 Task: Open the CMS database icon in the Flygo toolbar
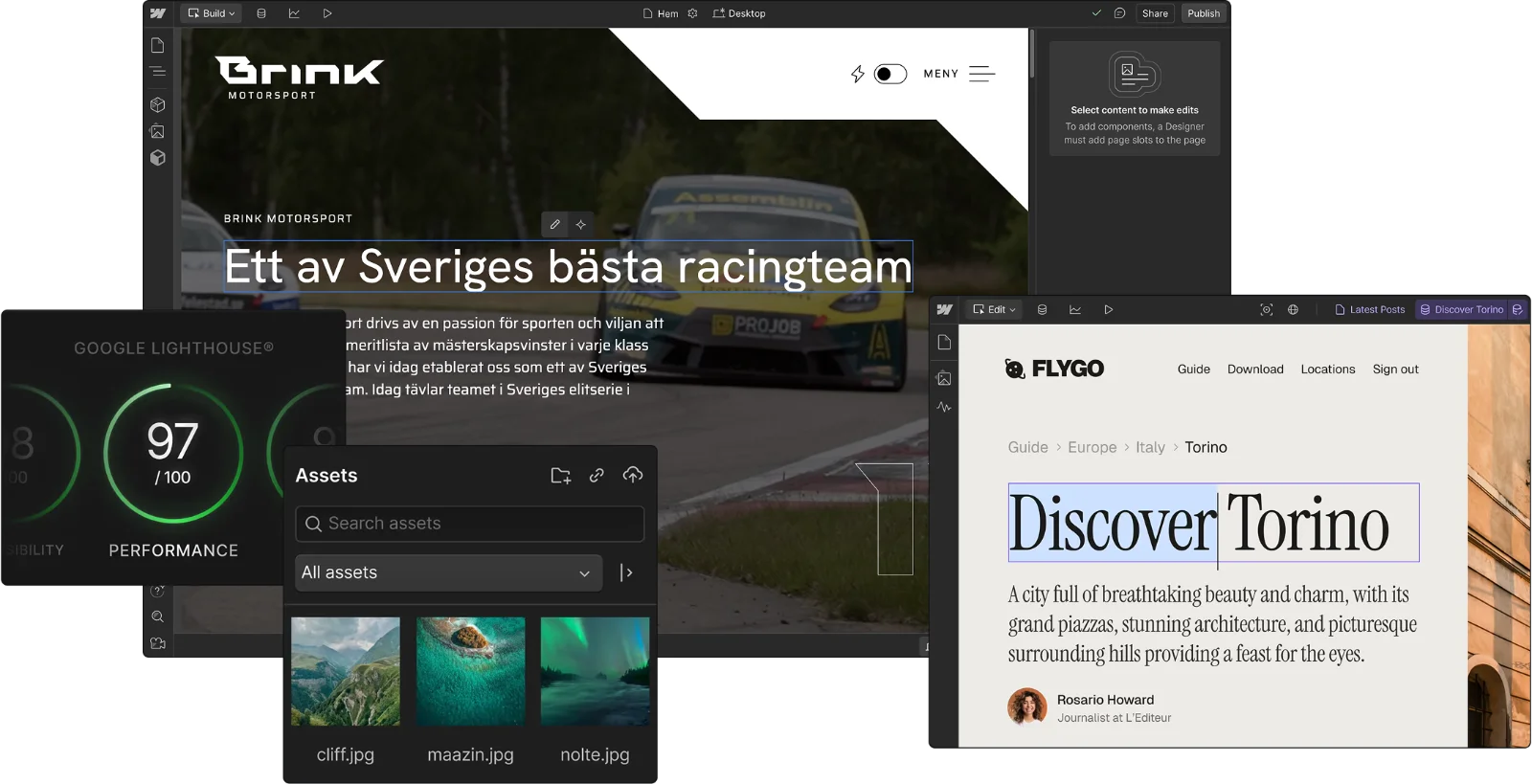coord(1042,309)
